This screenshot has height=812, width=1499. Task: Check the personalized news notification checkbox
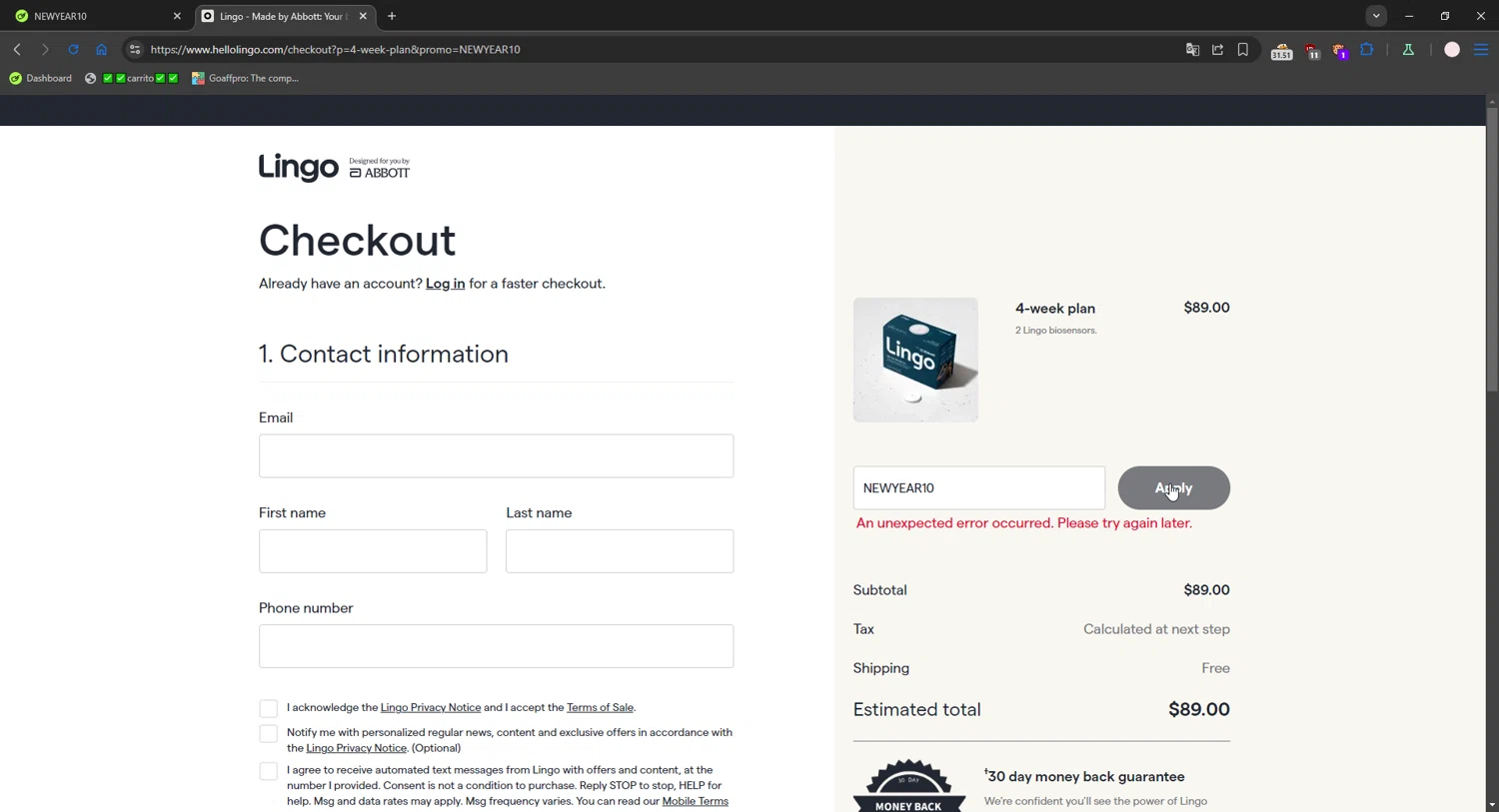pyautogui.click(x=268, y=734)
